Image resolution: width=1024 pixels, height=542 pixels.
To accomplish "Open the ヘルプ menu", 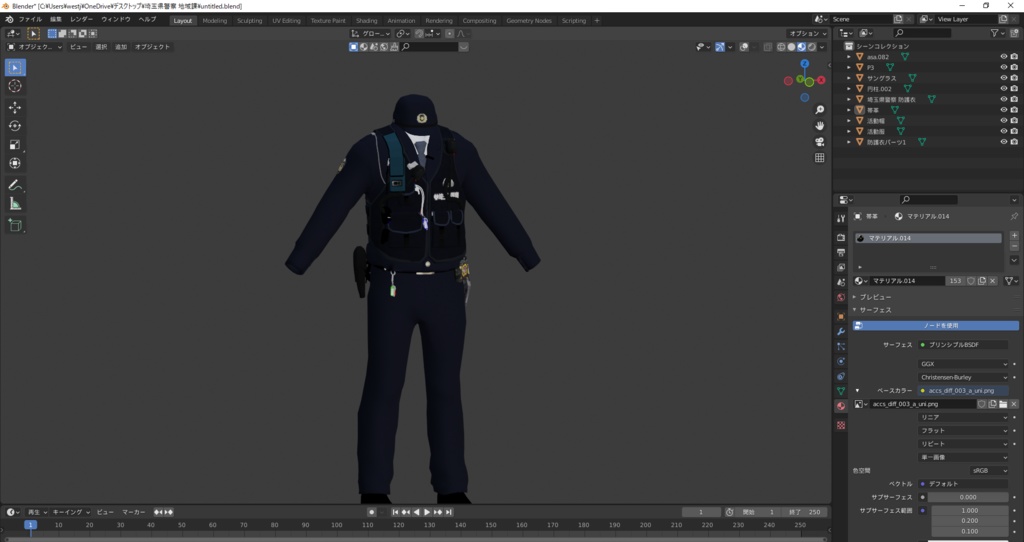I will (x=148, y=20).
